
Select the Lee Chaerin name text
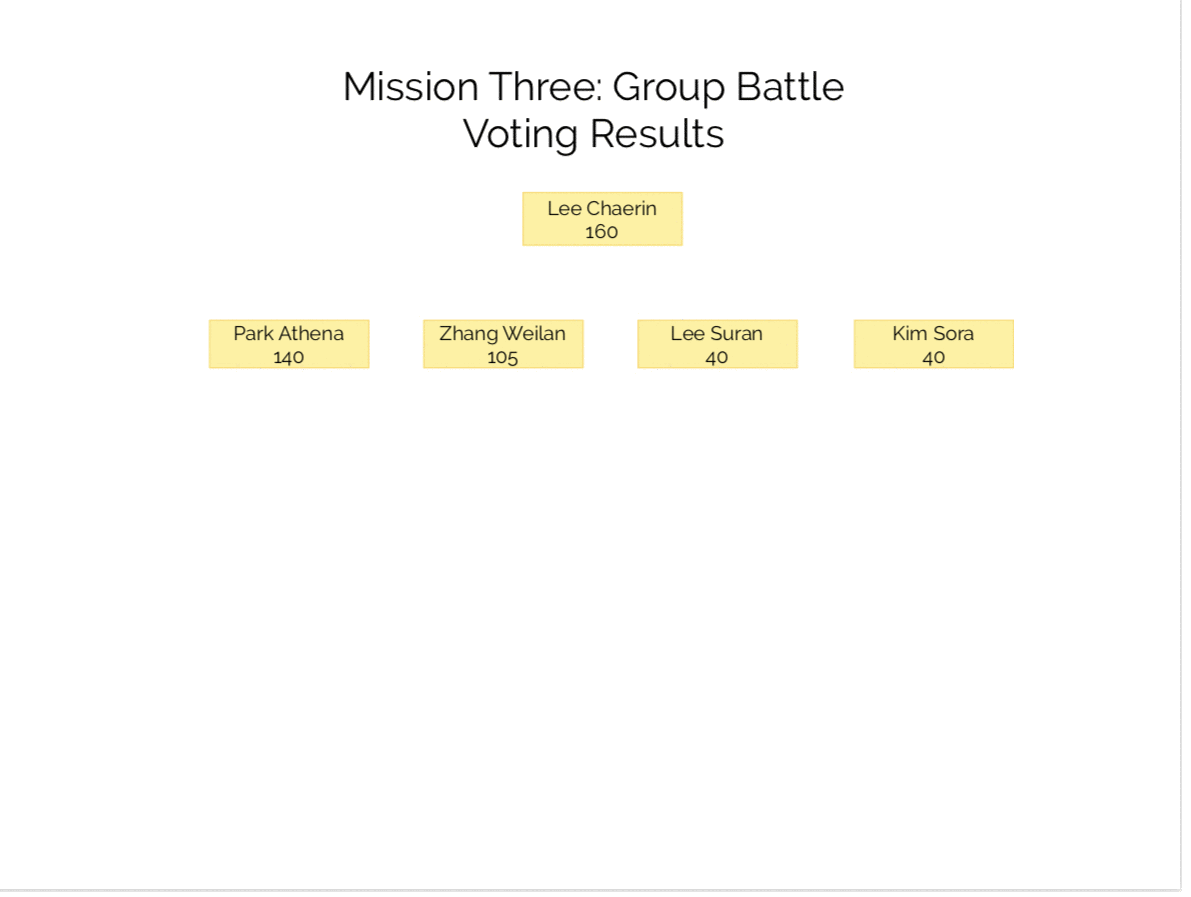602,208
